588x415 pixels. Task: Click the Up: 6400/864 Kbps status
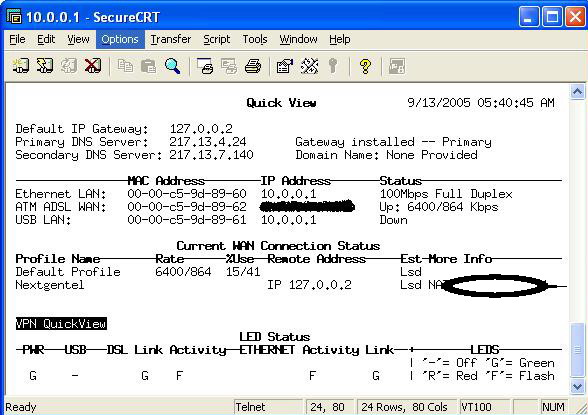[439, 207]
